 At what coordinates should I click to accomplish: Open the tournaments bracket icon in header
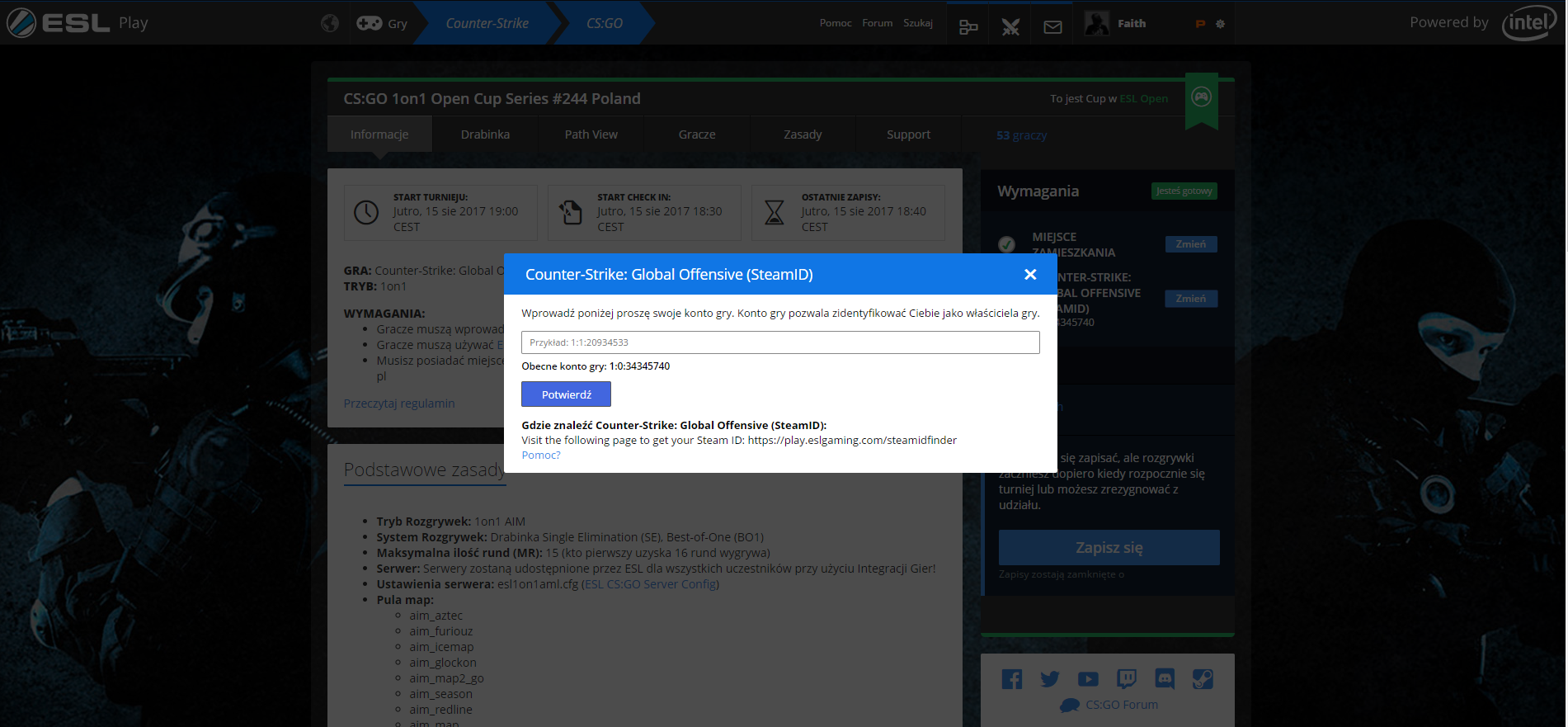click(x=968, y=27)
